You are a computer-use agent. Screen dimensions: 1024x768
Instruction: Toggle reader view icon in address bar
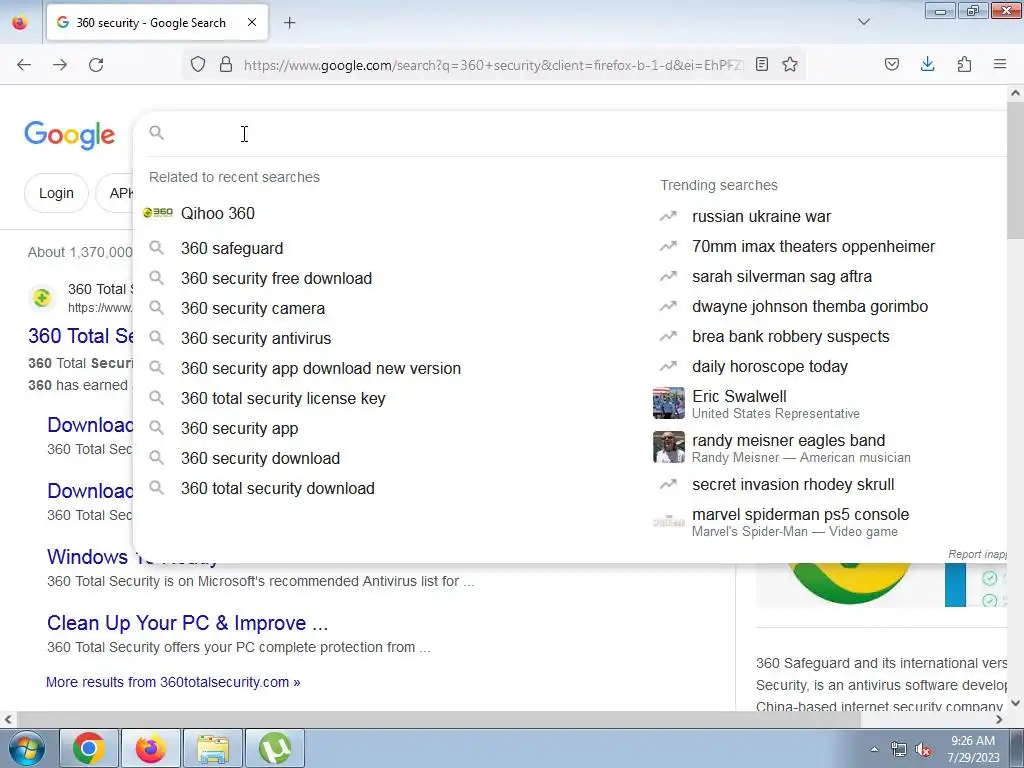click(761, 64)
